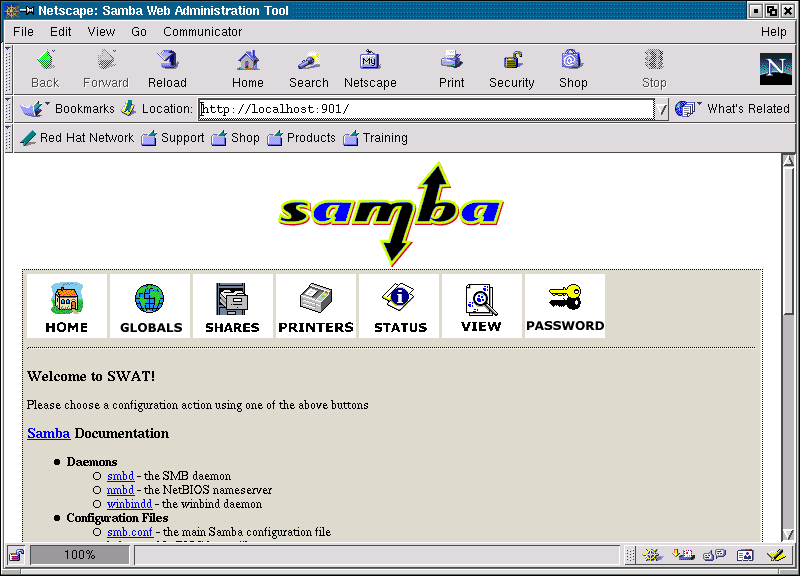Open the smb.conf documentation link

(129, 532)
